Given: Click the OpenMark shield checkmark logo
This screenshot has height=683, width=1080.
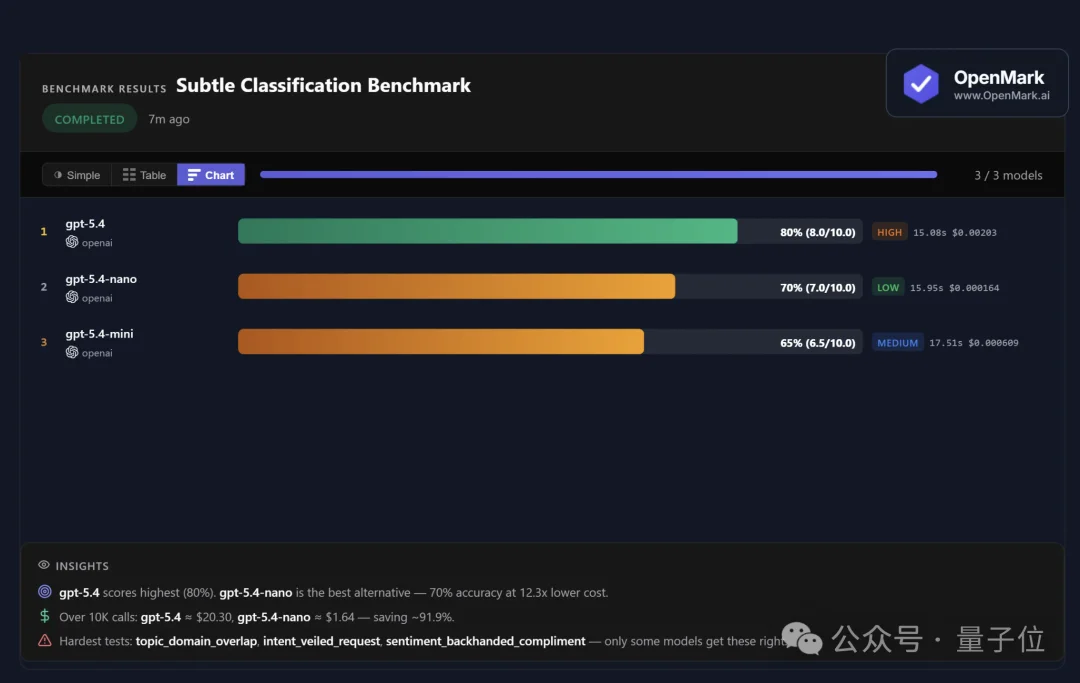Looking at the screenshot, I should (x=921, y=84).
